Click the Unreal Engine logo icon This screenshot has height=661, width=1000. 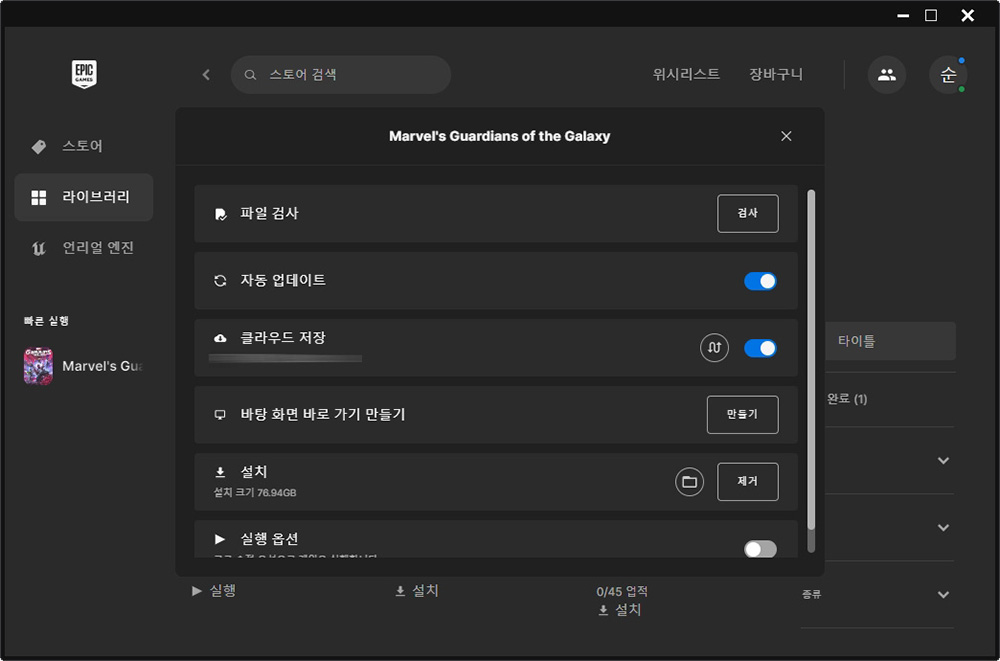[39, 248]
